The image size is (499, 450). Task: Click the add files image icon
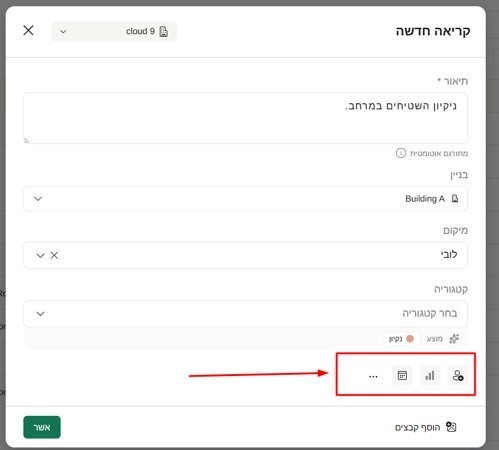click(451, 427)
